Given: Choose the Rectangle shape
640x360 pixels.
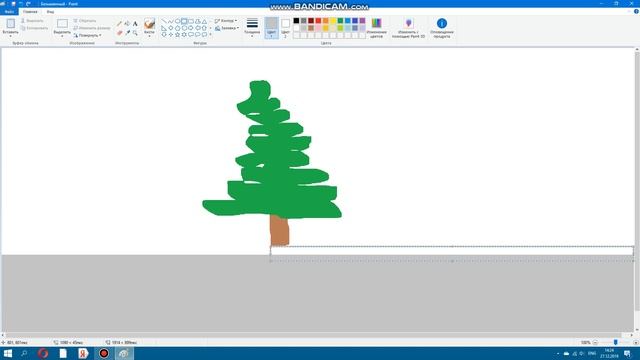Looking at the screenshot, I should coord(184,21).
